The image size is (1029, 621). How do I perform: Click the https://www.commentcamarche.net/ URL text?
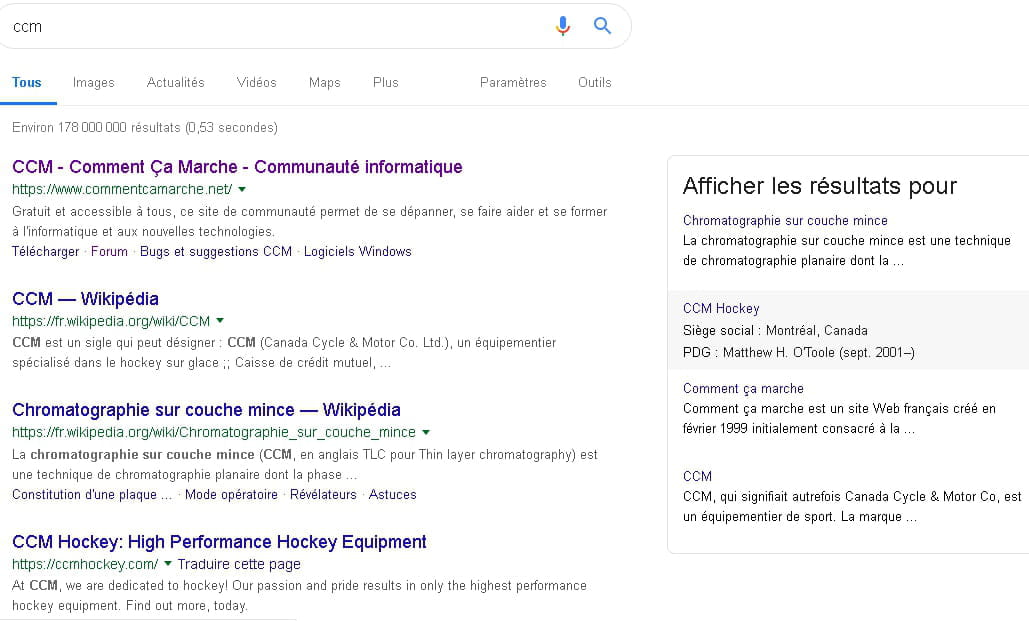[x=122, y=189]
